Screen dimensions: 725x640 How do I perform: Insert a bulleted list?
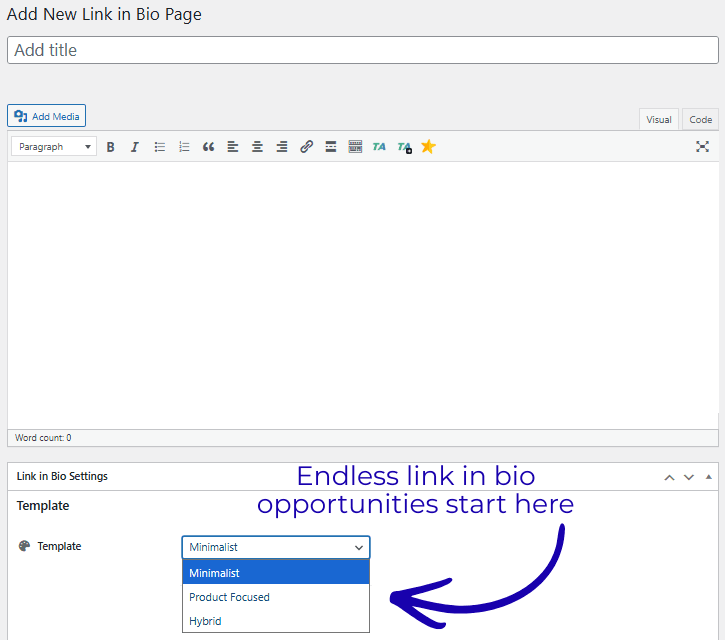pyautogui.click(x=160, y=147)
